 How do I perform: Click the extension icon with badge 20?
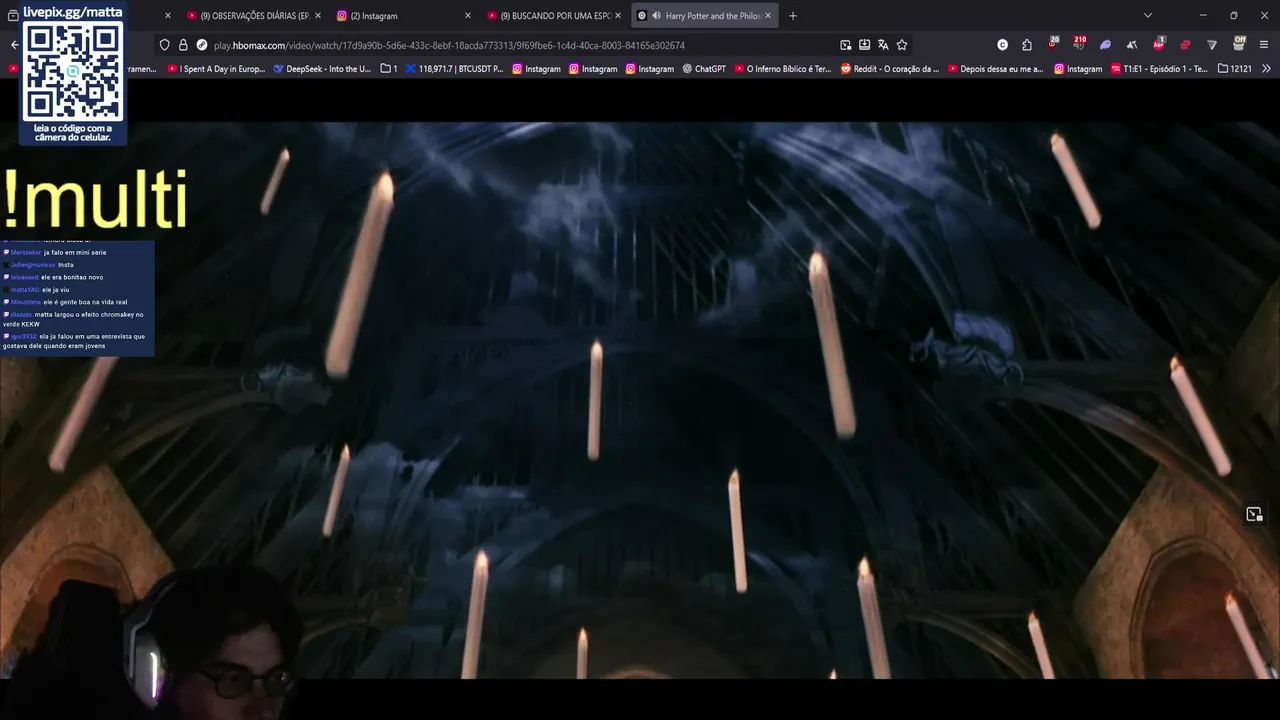coord(1053,44)
